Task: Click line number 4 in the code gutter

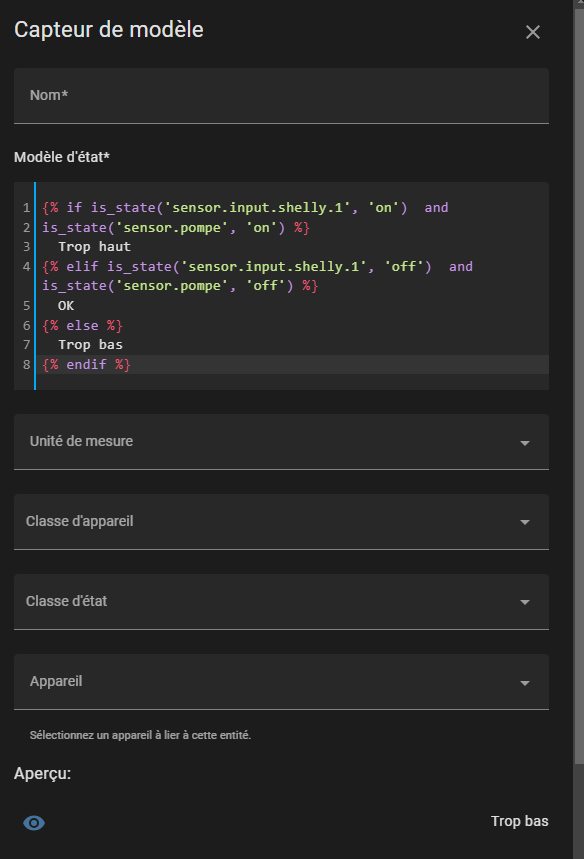Action: click(26, 267)
